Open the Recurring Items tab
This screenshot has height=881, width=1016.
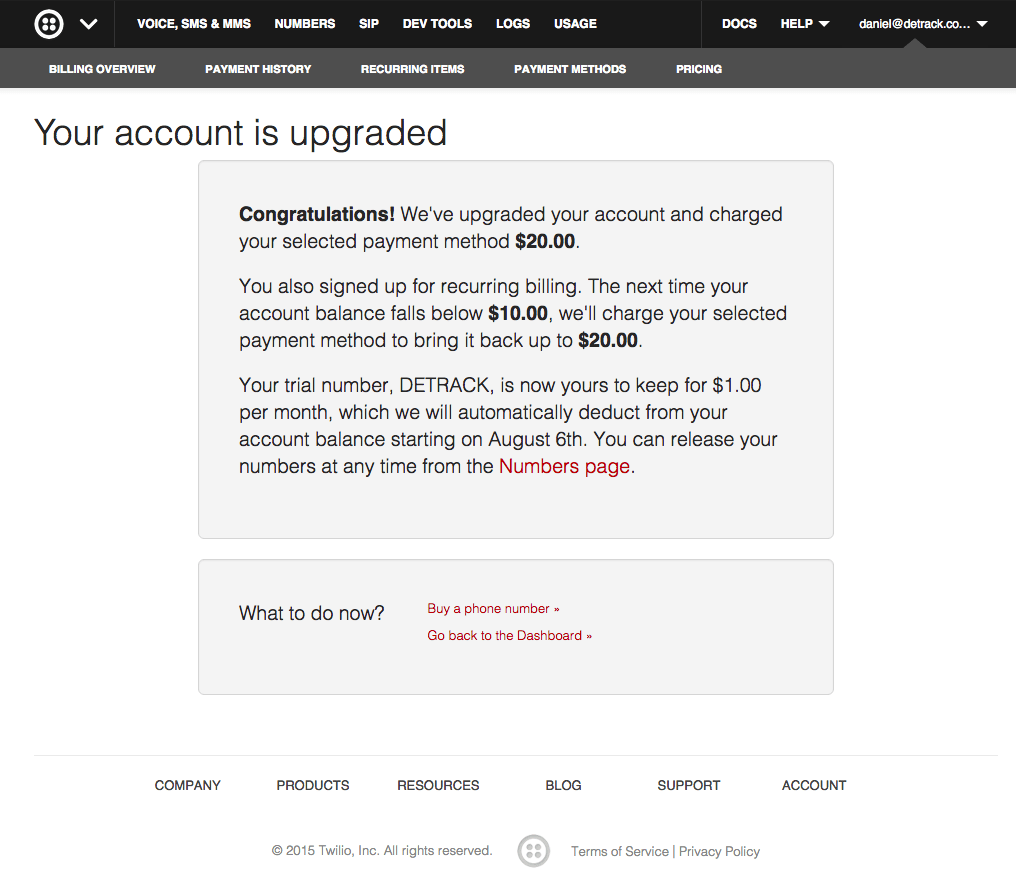[413, 69]
